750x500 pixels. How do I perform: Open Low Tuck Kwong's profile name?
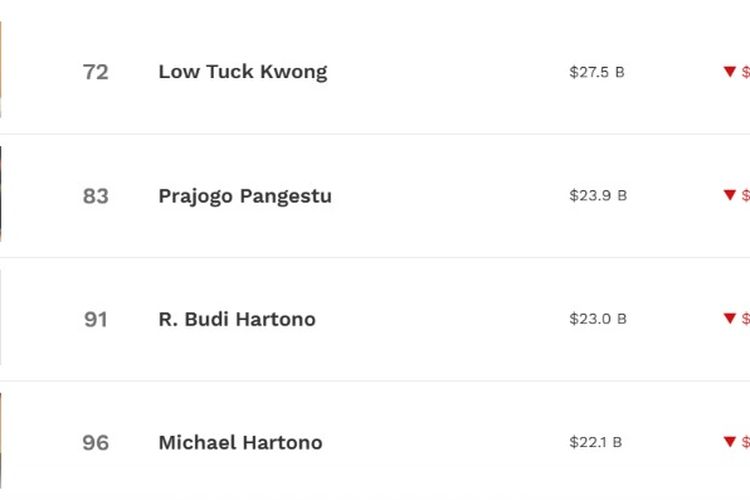tap(242, 72)
